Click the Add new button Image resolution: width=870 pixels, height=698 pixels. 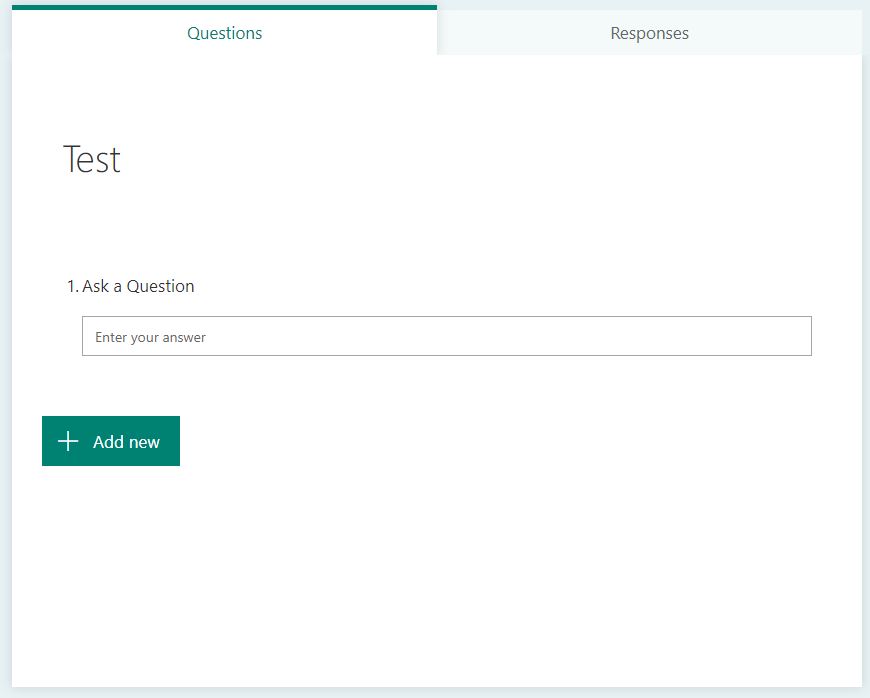click(x=111, y=441)
